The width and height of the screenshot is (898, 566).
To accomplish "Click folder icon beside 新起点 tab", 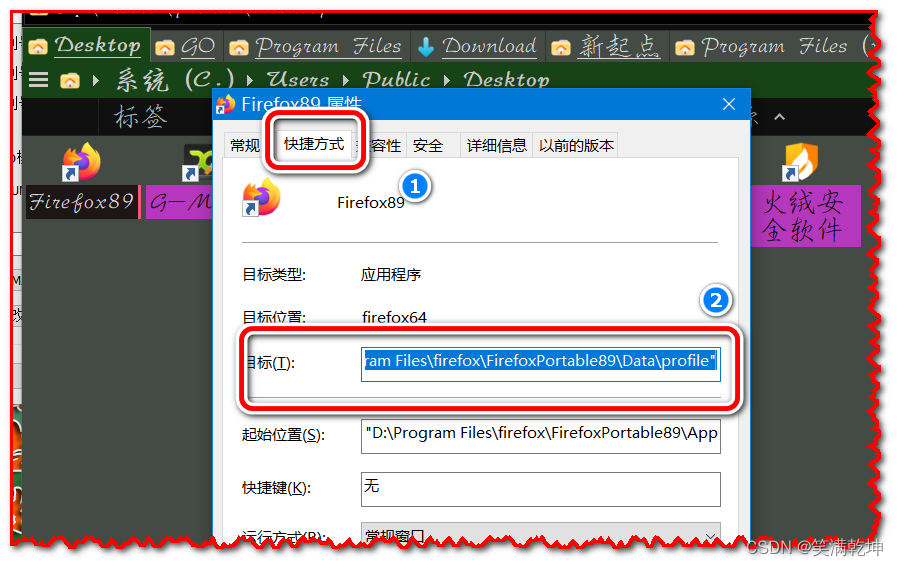I will 561,48.
